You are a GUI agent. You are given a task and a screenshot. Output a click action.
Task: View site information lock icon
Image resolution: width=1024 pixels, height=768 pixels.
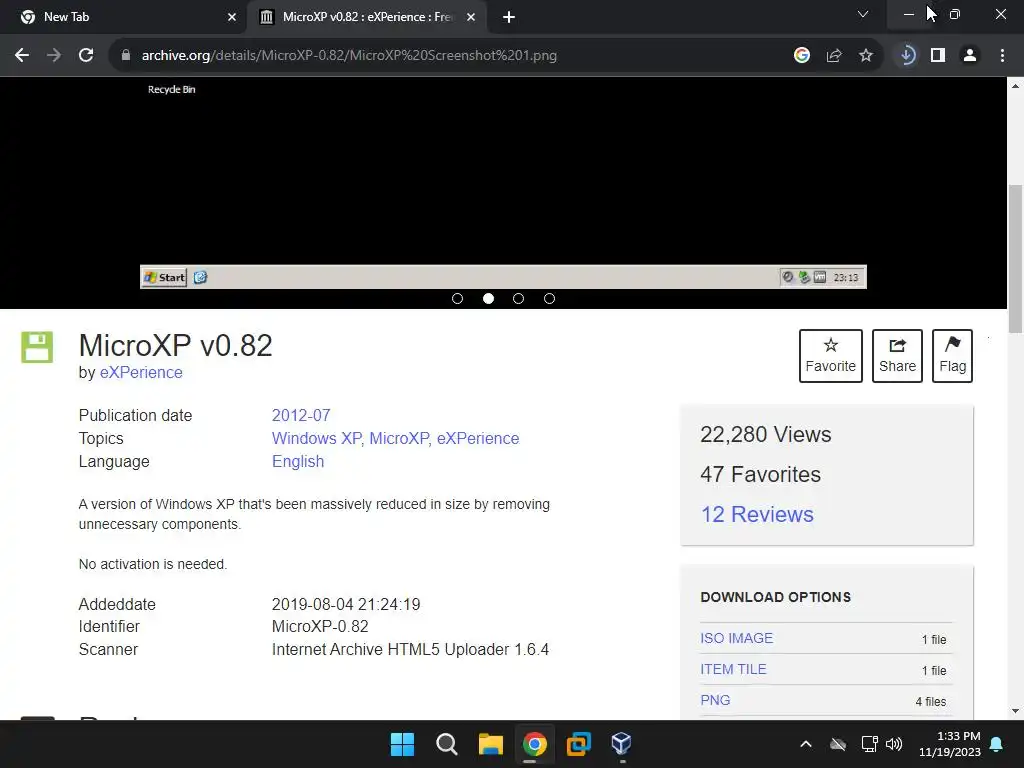[x=126, y=56]
